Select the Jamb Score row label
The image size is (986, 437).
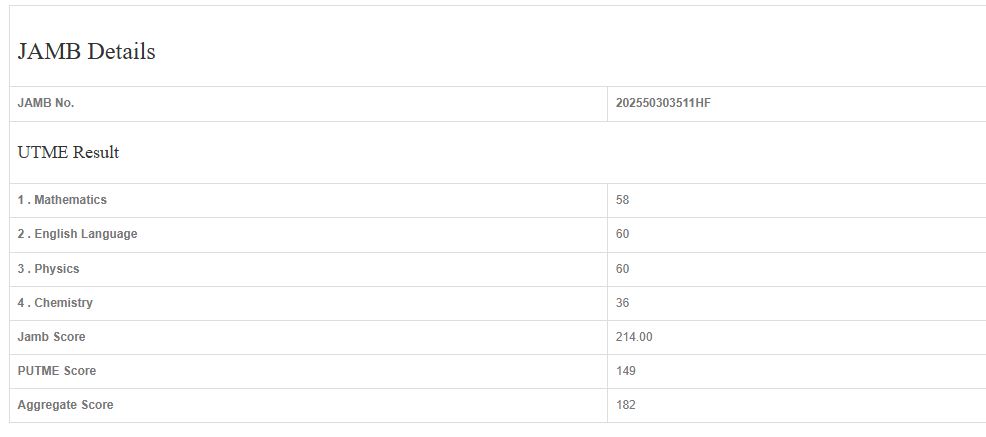point(52,337)
